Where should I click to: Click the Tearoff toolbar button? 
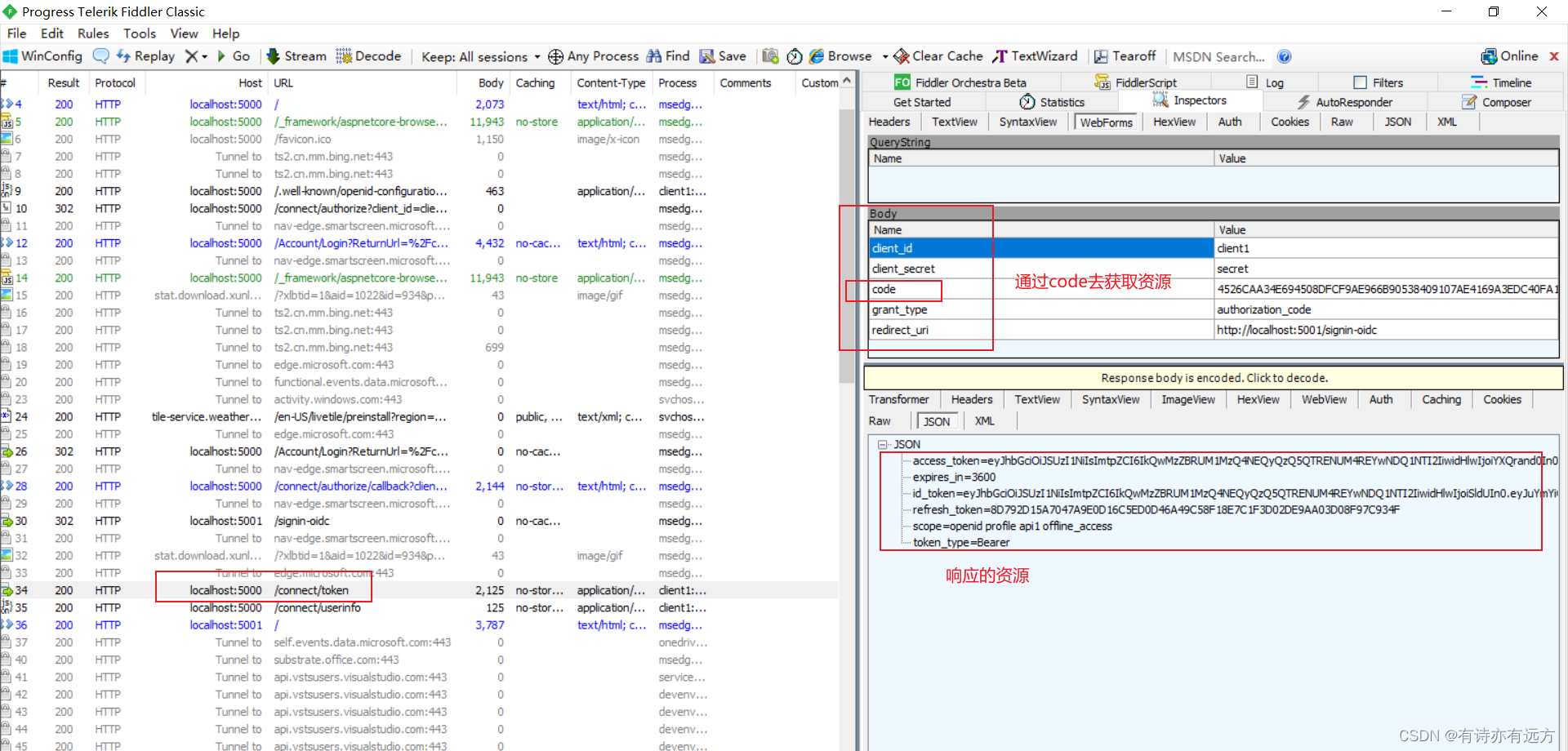(x=1125, y=56)
